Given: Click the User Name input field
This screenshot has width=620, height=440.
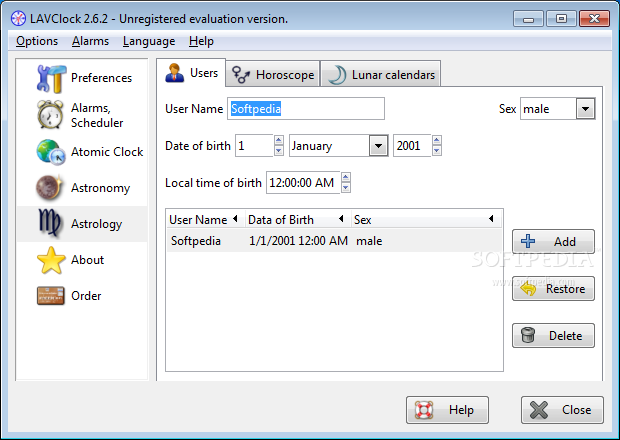Looking at the screenshot, I should [x=306, y=109].
